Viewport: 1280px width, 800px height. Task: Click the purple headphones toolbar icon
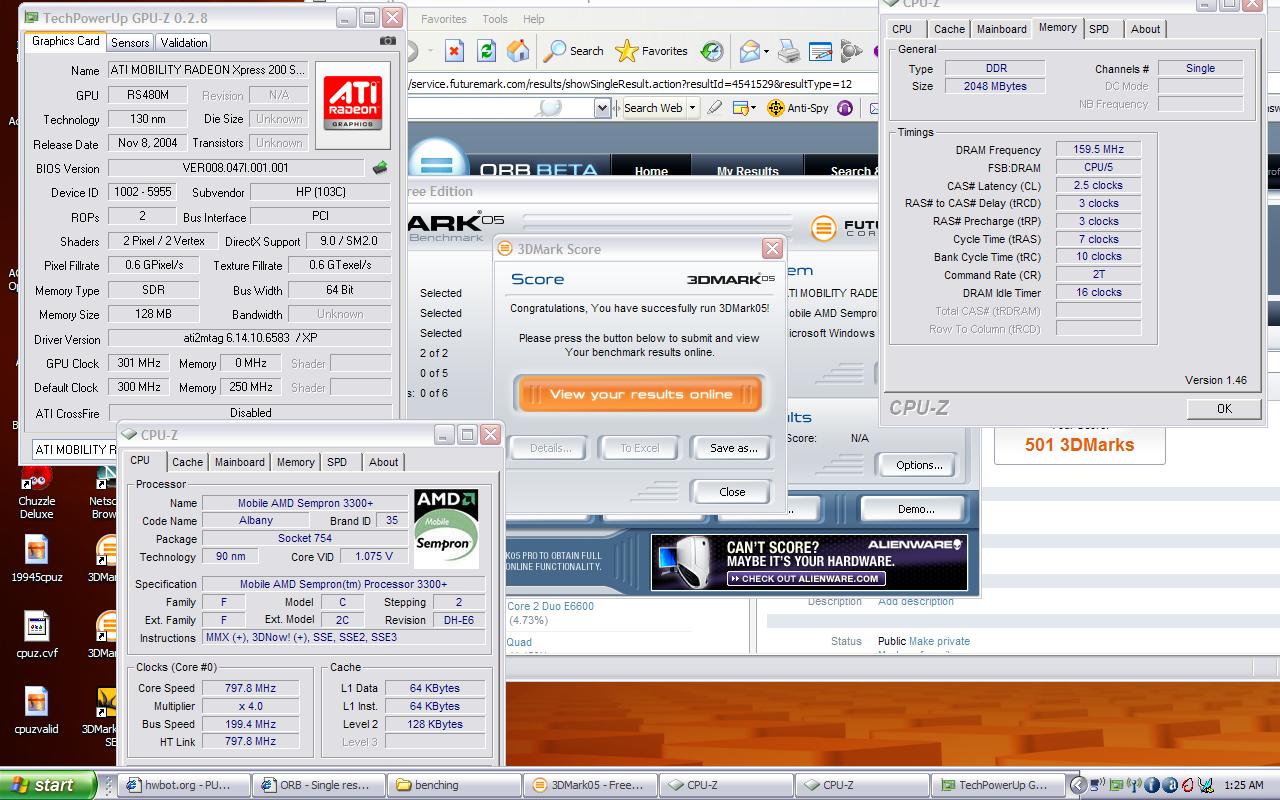click(845, 107)
